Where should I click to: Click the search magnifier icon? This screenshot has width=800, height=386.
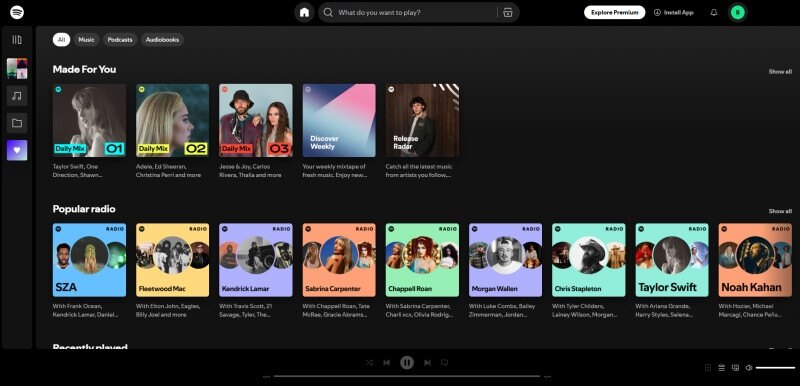click(x=328, y=12)
